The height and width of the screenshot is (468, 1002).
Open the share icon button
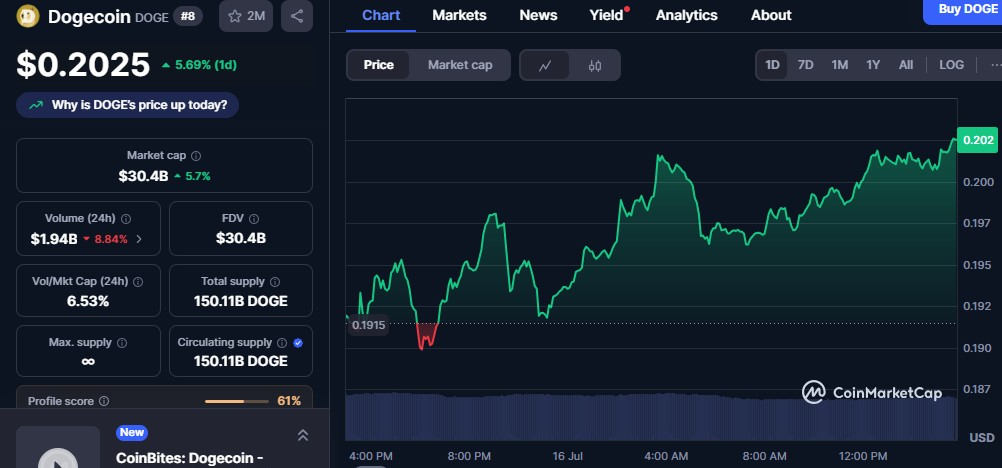click(297, 17)
